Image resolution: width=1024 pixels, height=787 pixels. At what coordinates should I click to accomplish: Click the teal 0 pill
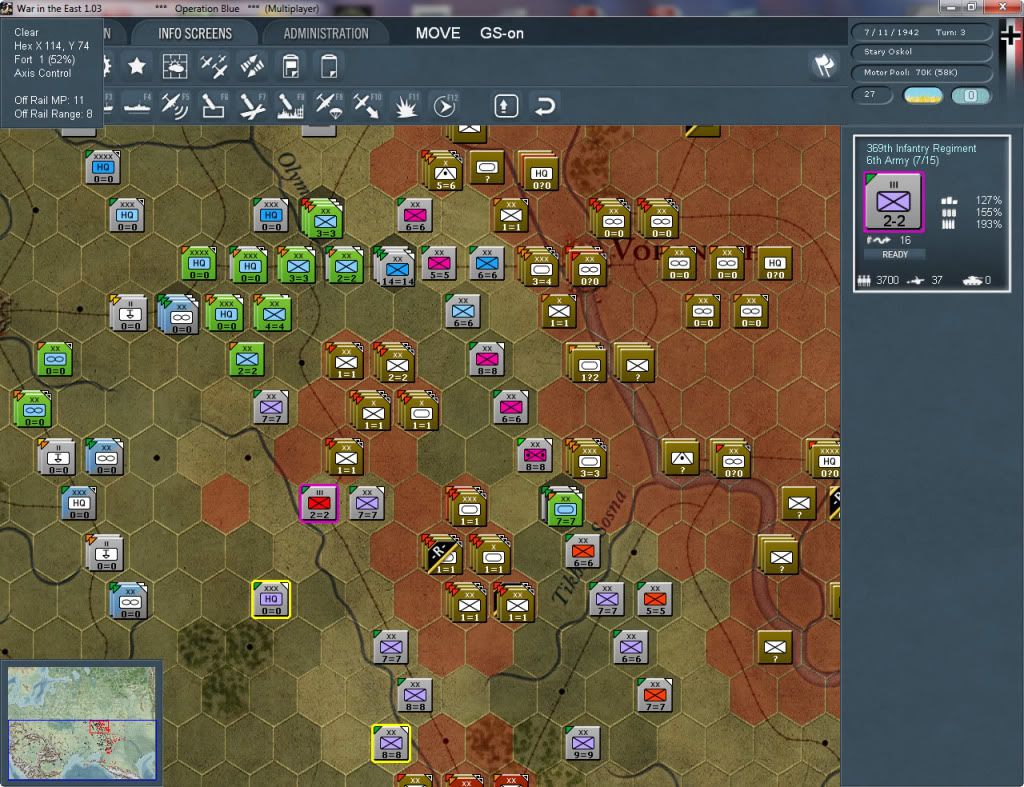970,95
